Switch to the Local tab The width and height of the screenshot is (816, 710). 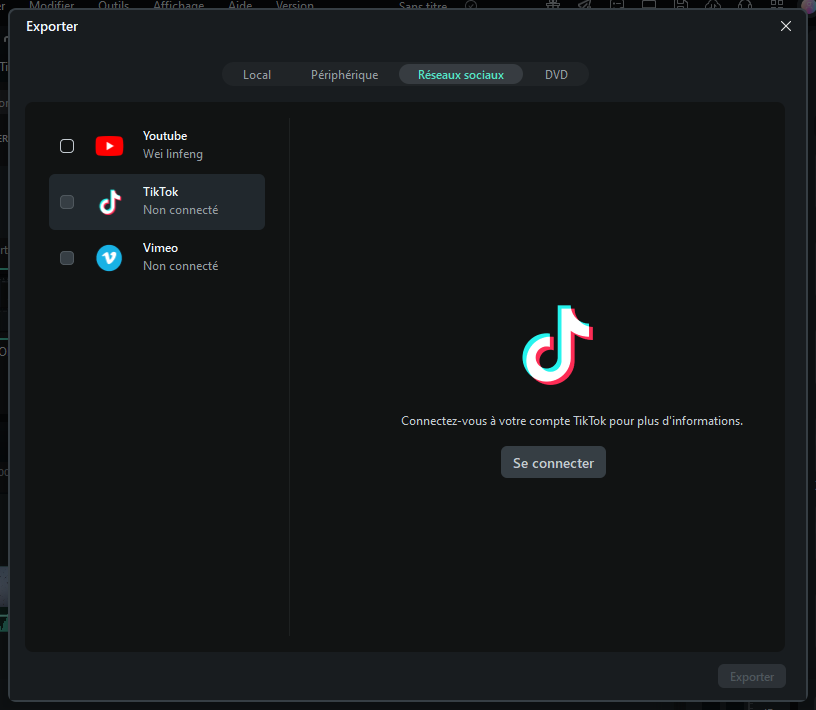257,74
